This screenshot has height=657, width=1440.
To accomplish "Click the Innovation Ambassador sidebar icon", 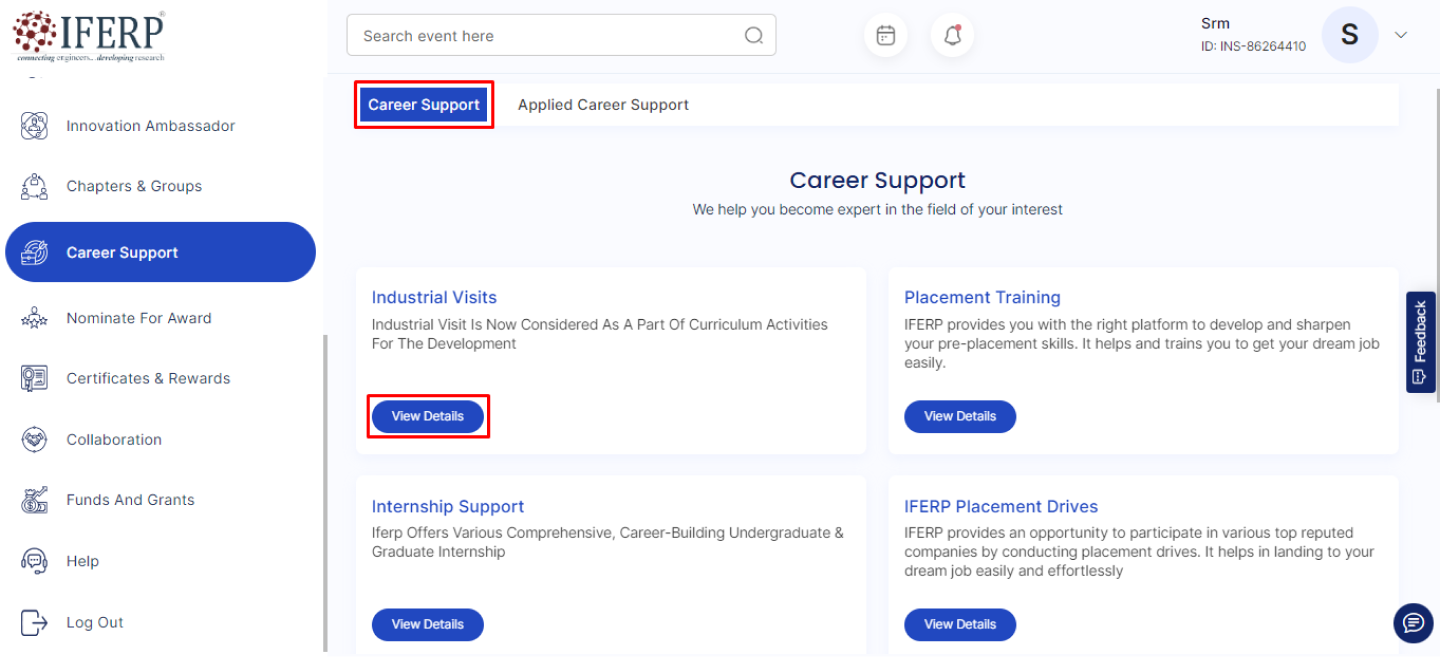I will pyautogui.click(x=34, y=126).
